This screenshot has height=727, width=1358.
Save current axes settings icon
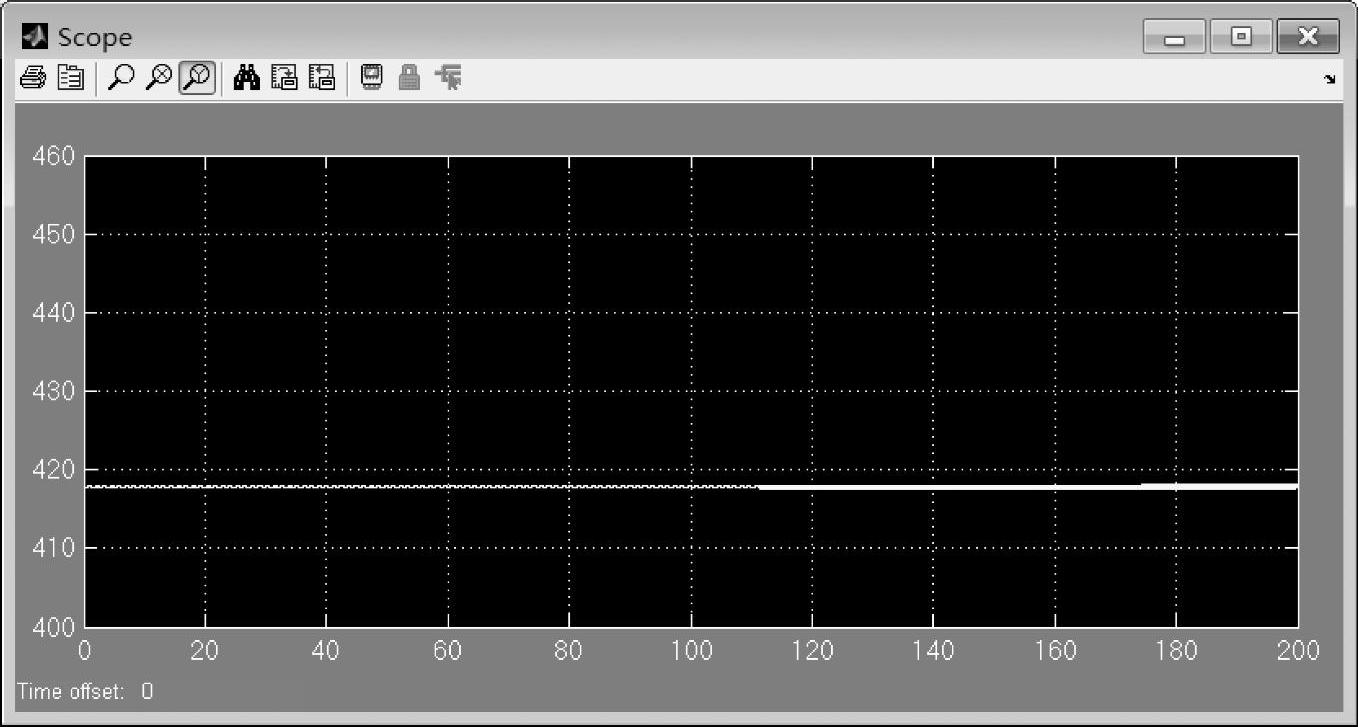click(x=284, y=78)
